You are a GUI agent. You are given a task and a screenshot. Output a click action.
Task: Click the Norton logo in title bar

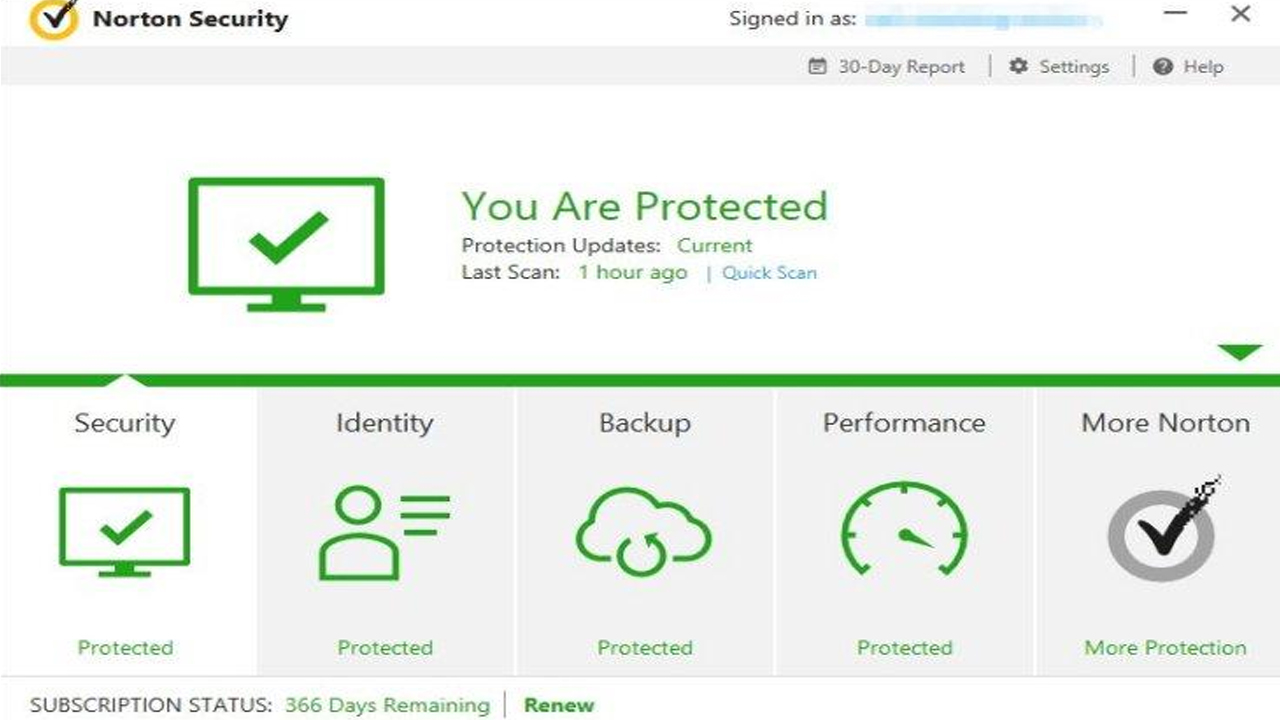coord(53,19)
